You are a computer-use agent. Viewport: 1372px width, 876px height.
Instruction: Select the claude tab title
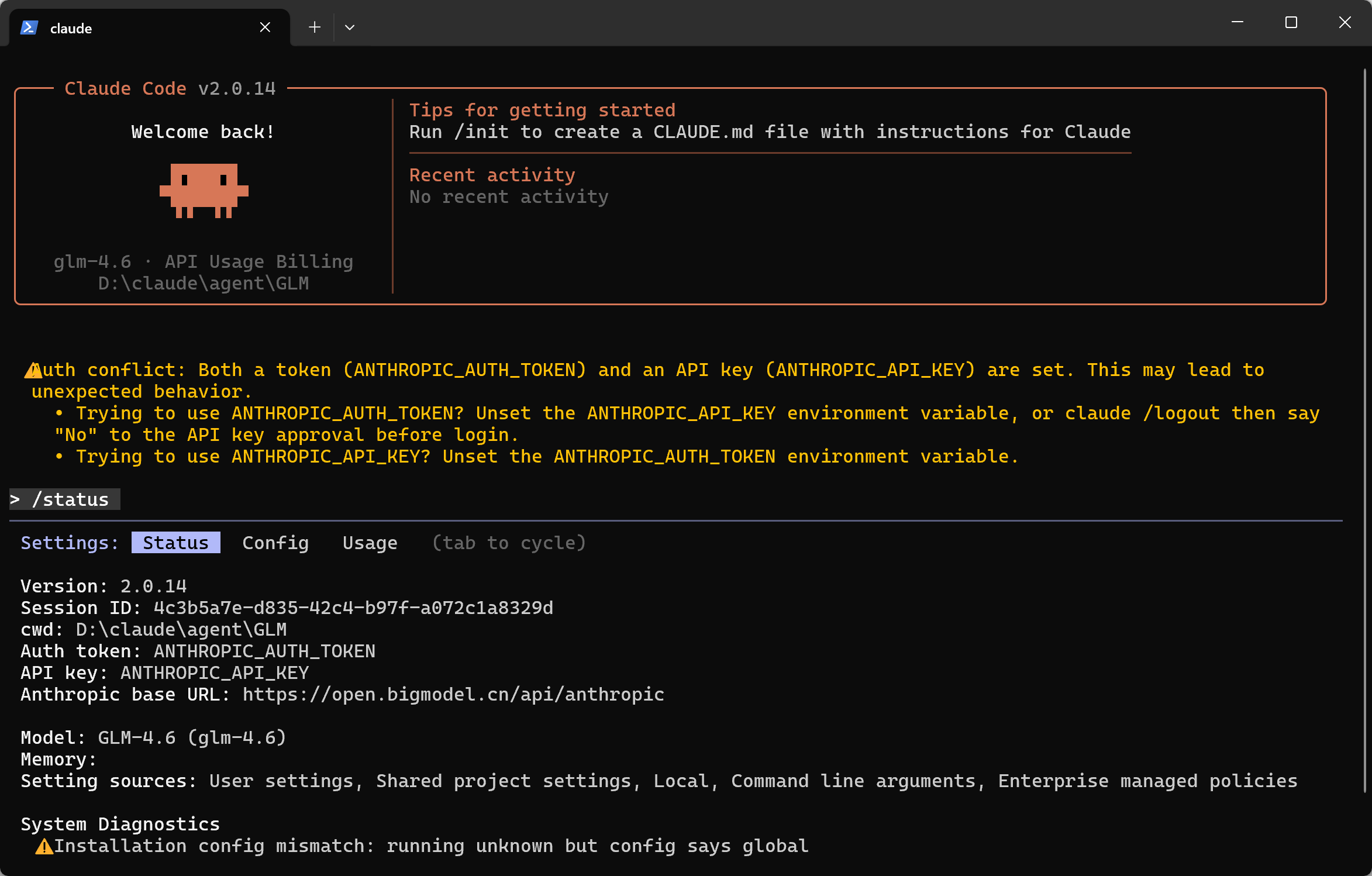(71, 29)
